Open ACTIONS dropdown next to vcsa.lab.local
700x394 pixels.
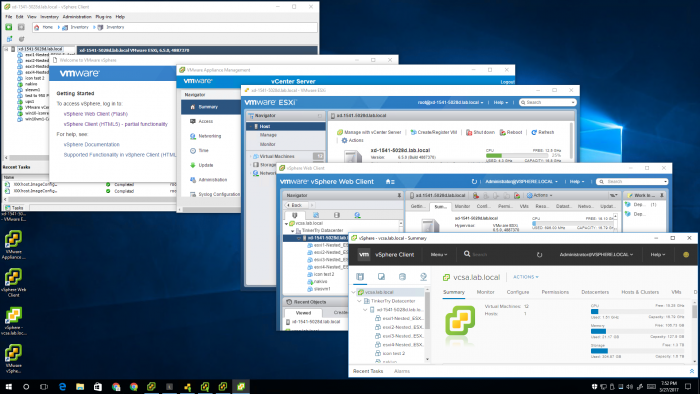point(525,277)
